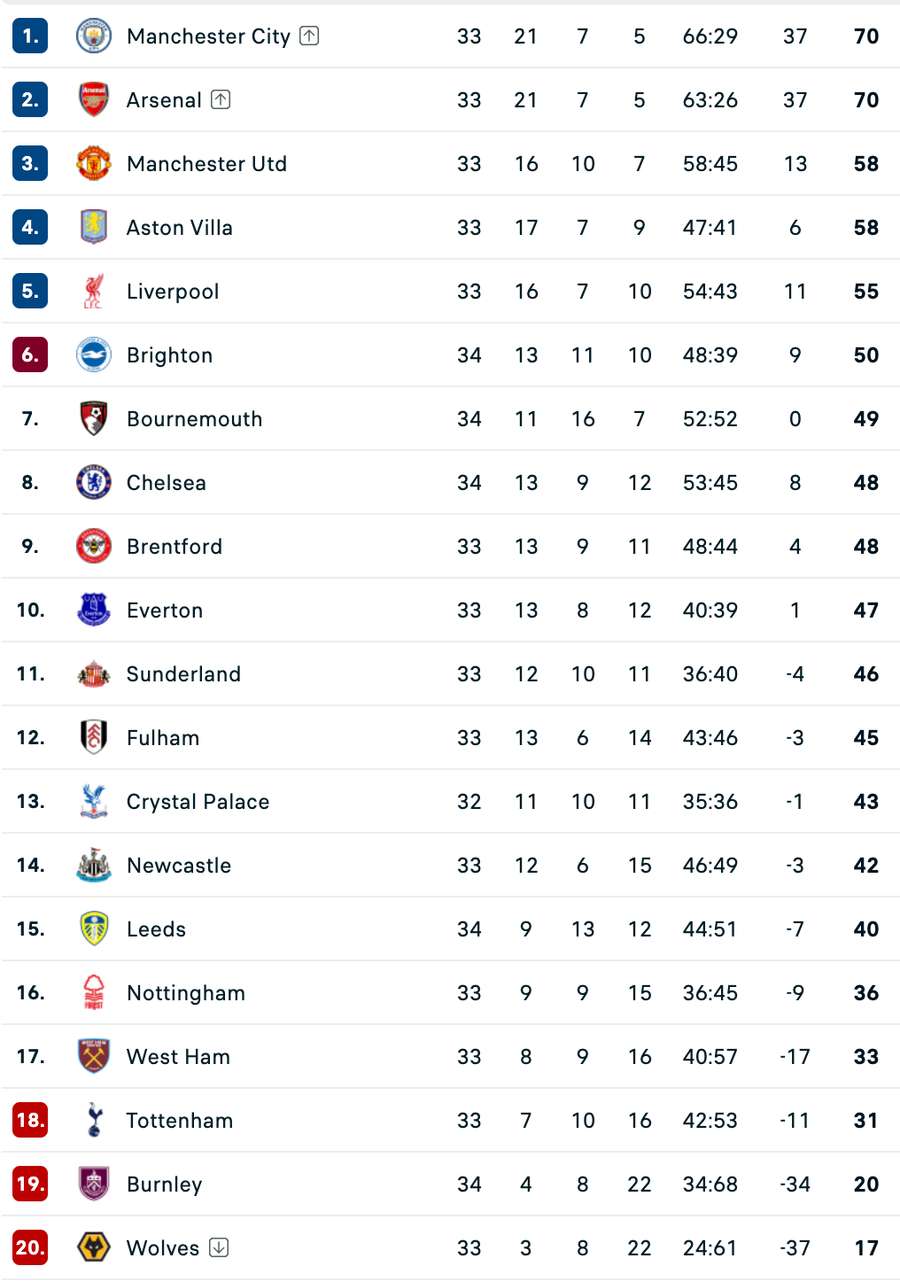Select the Leeds table row
The width and height of the screenshot is (900, 1283).
[450, 929]
